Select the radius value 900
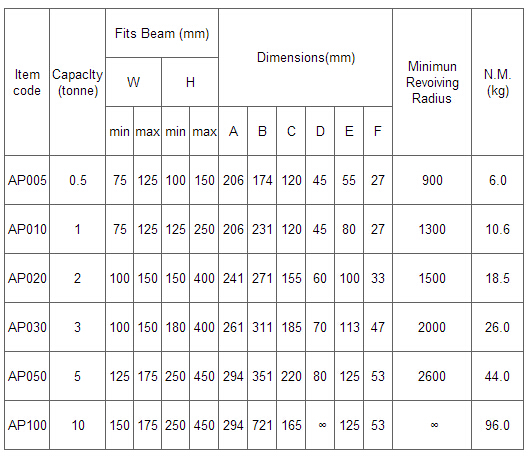Viewport: 528px width, 457px height. click(432, 180)
